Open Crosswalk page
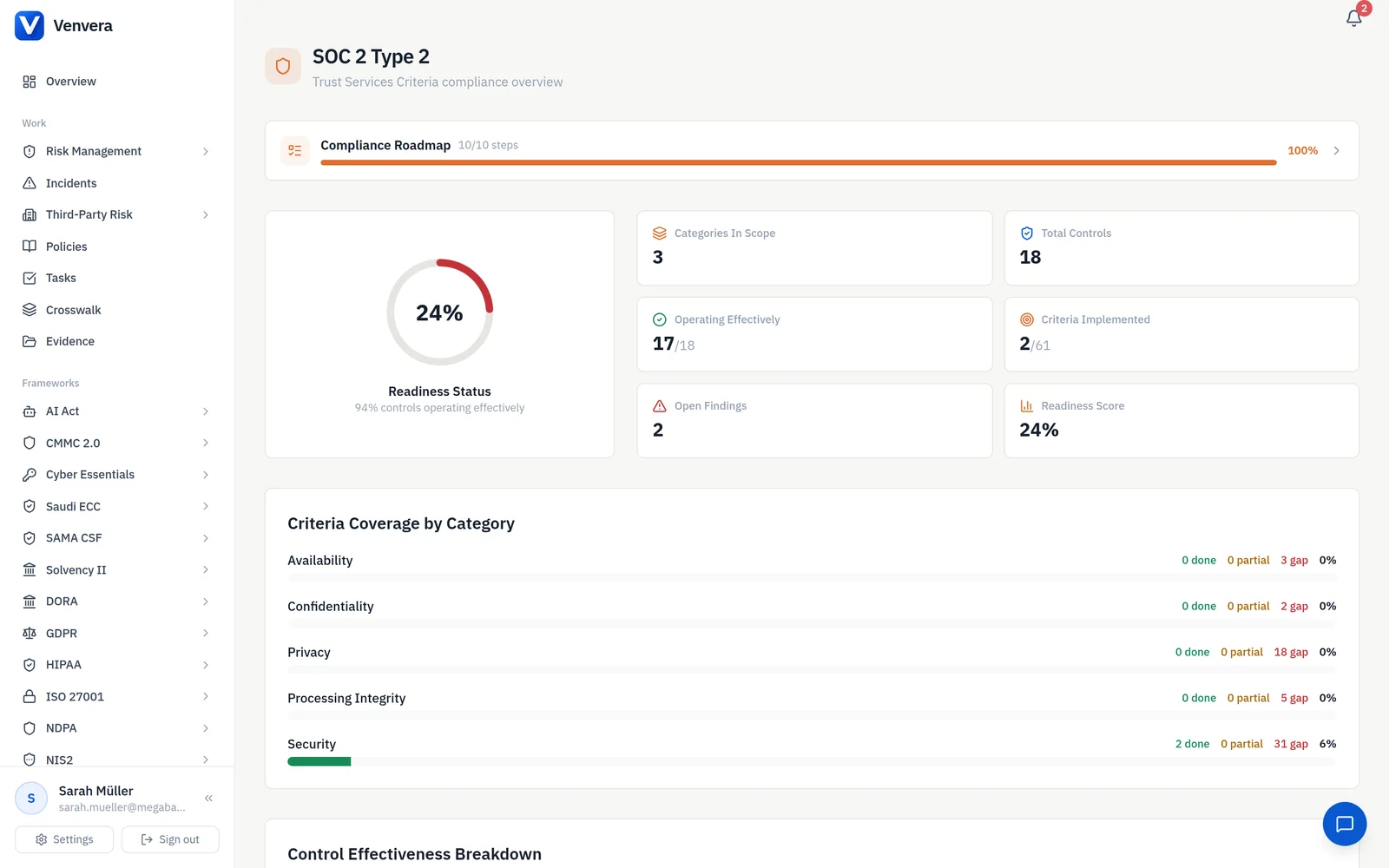Image resolution: width=1389 pixels, height=868 pixels. (116, 310)
